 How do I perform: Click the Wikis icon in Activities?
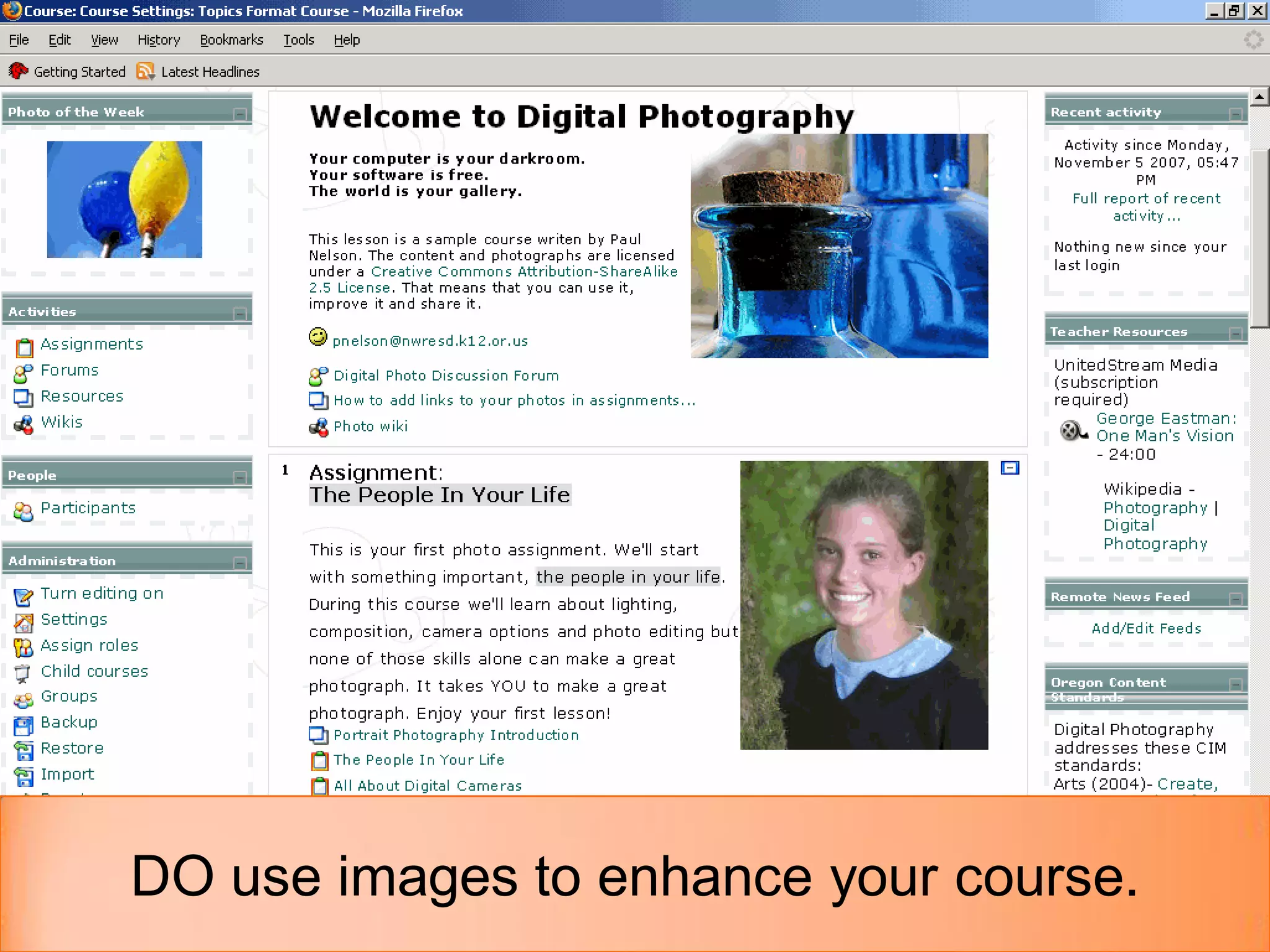[24, 425]
